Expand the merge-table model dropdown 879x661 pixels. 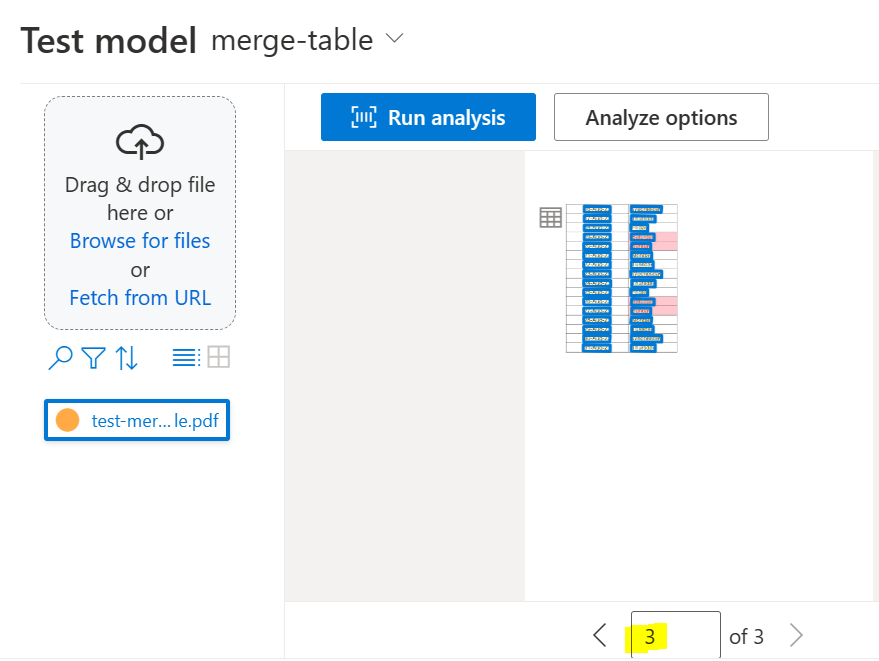(x=394, y=39)
